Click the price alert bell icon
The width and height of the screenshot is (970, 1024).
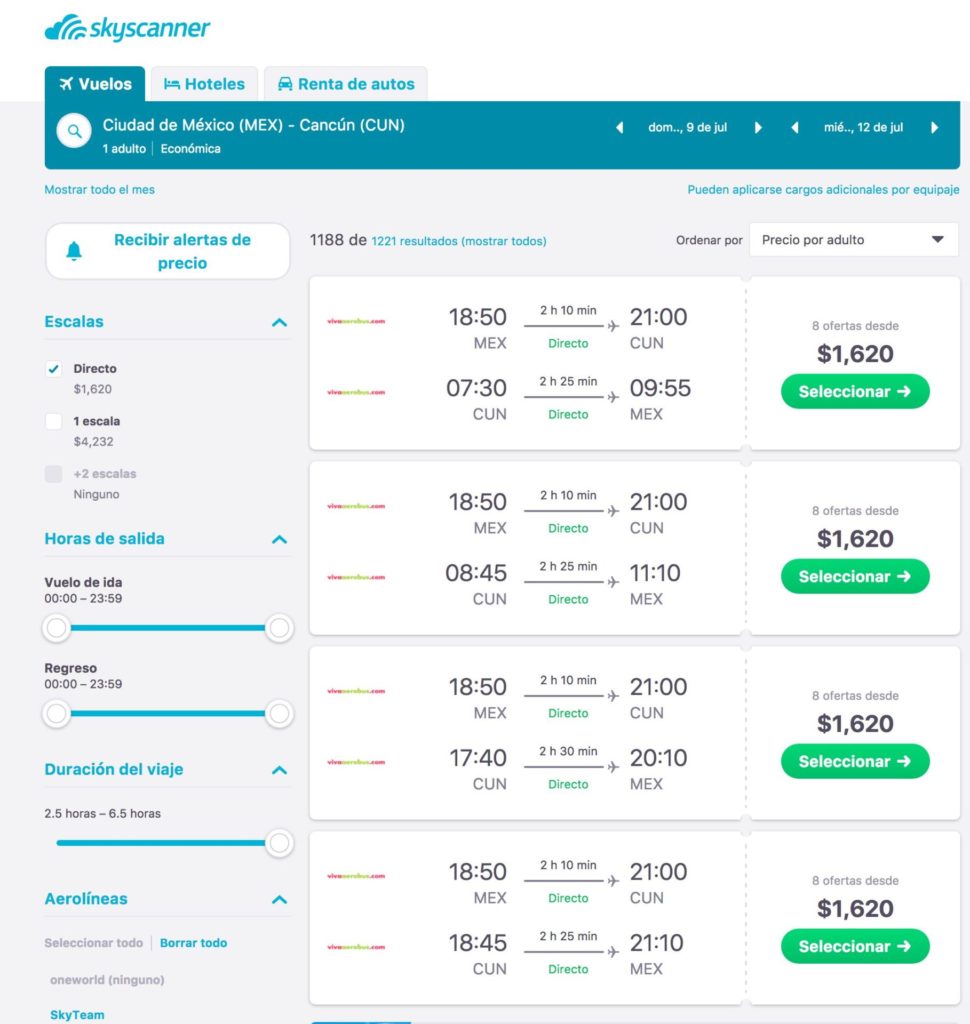click(x=74, y=251)
